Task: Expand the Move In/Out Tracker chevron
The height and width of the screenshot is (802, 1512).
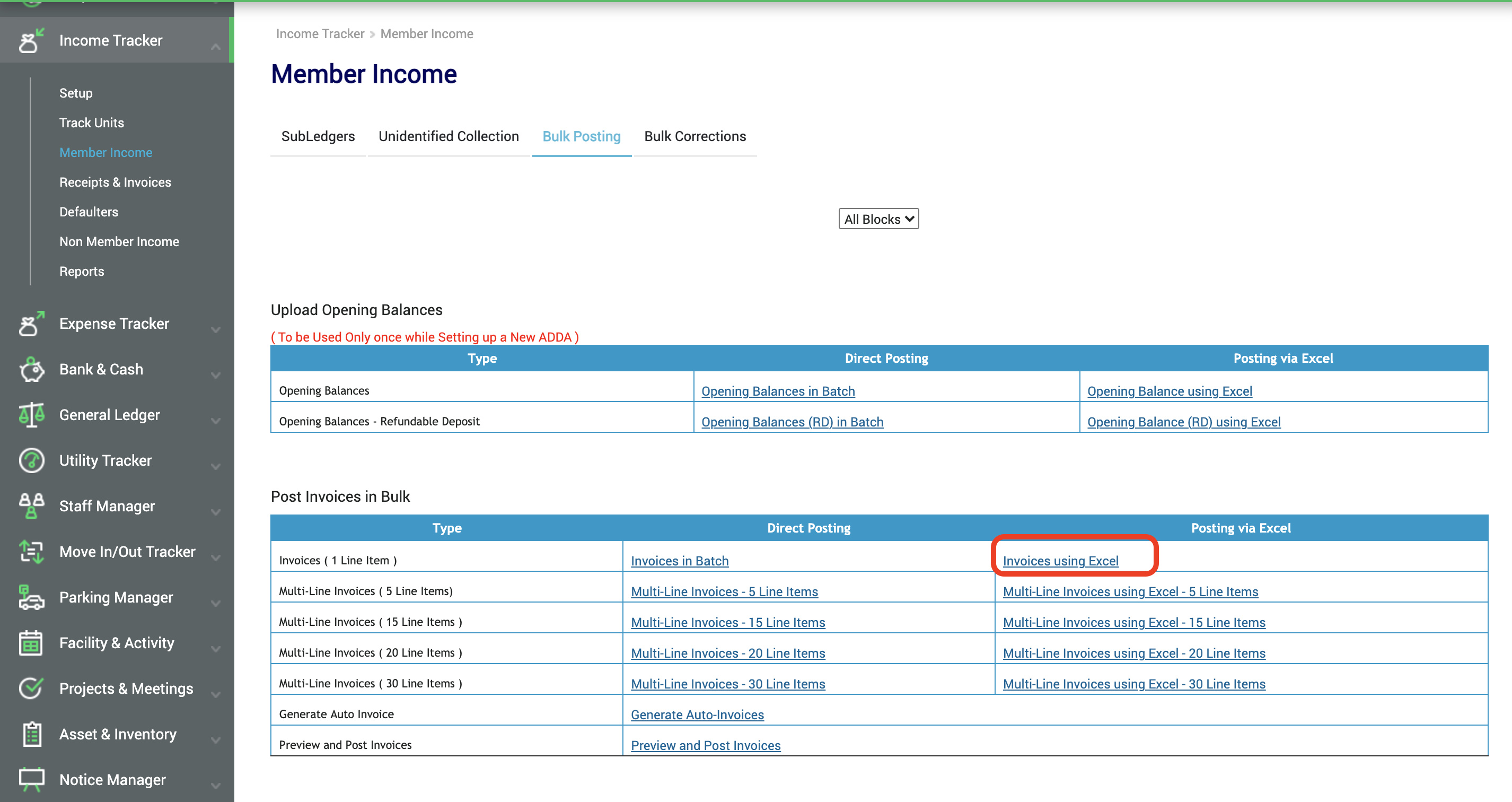Action: coord(215,557)
